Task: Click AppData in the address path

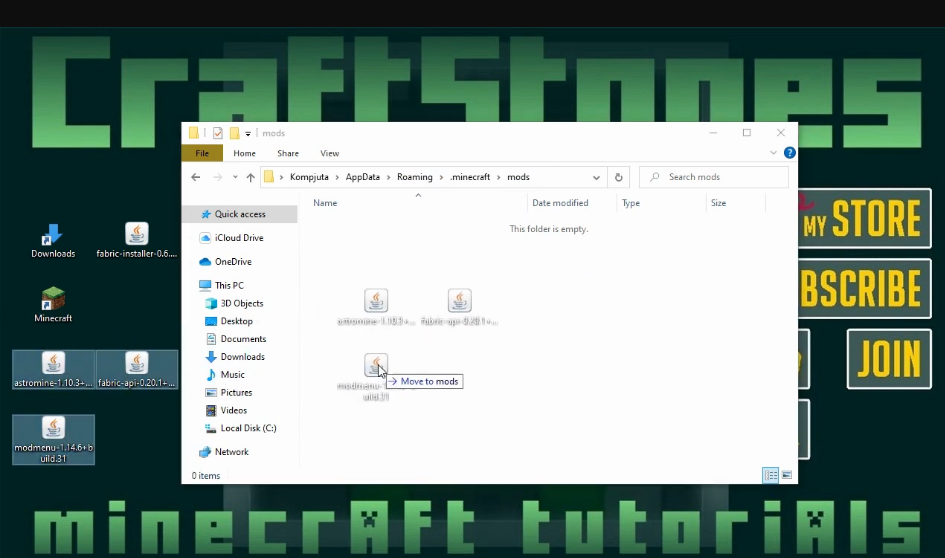Action: [363, 177]
